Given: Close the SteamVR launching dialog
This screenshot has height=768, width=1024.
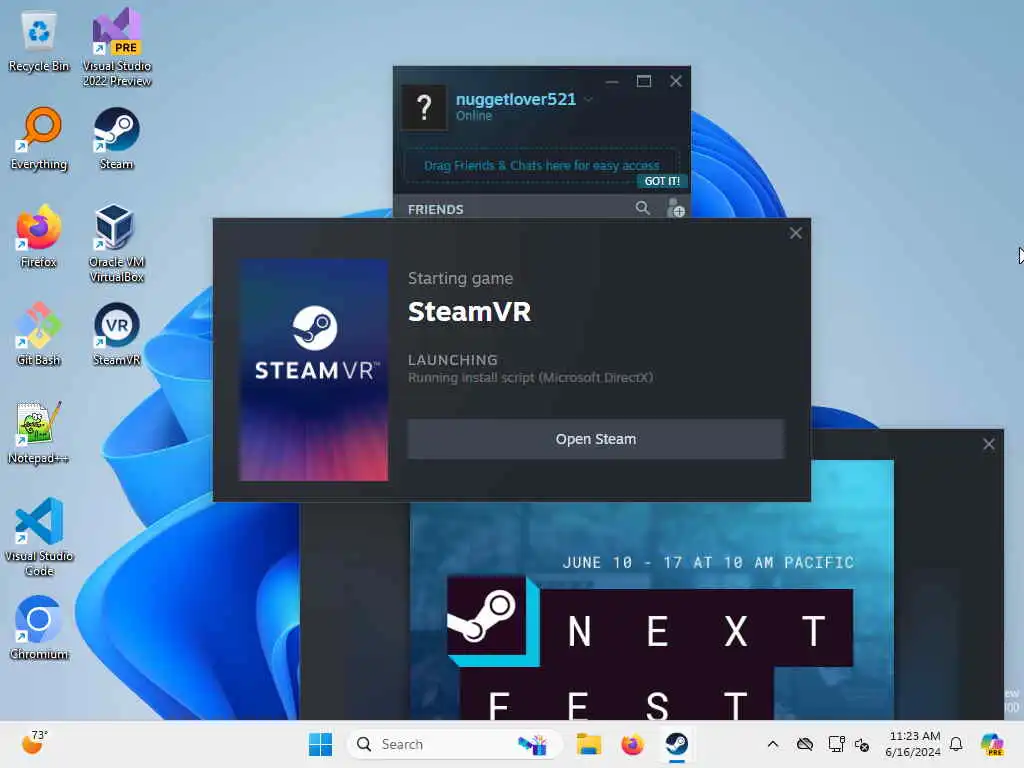Looking at the screenshot, I should (795, 233).
